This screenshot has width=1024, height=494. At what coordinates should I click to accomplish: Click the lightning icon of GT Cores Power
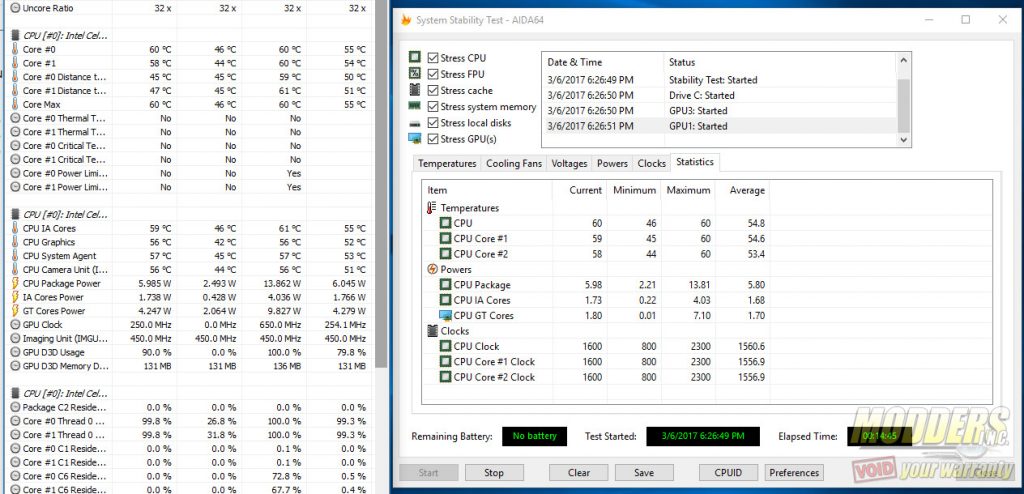pos(15,311)
